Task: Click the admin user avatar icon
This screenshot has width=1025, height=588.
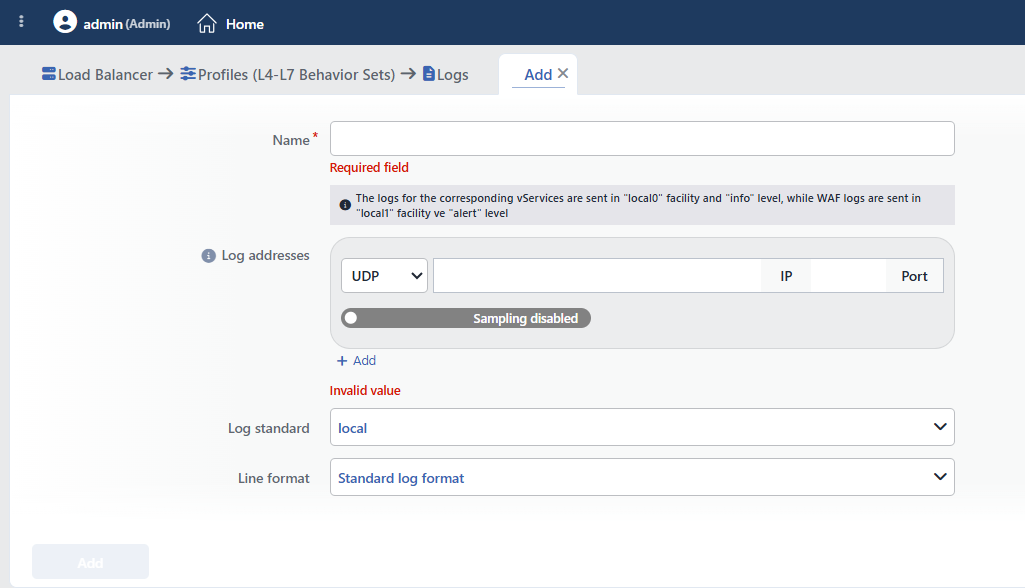Action: 65,22
